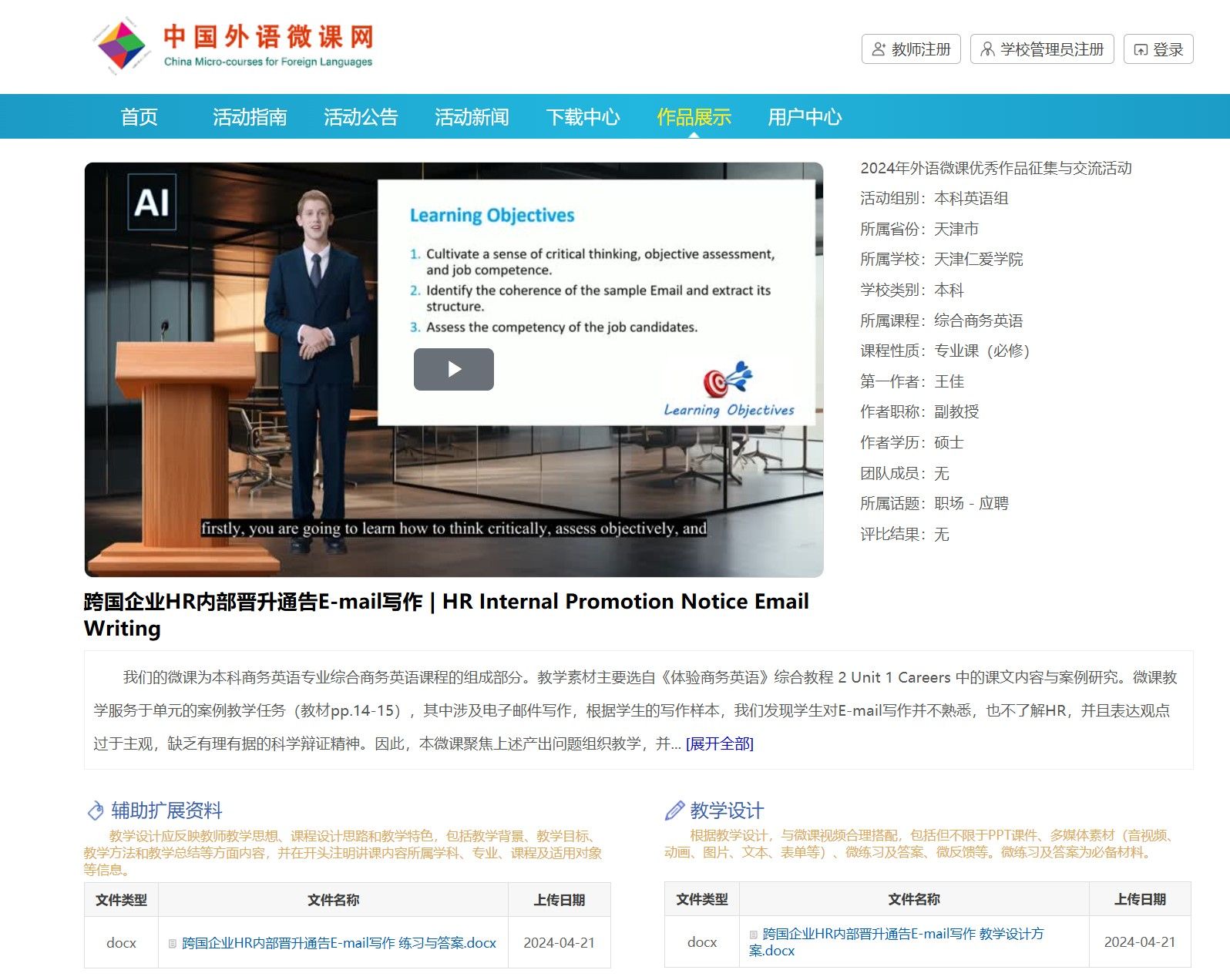Viewport: 1230px width, 980px height.
Task: Select 活动新闻 in the nav bar
Action: (472, 117)
